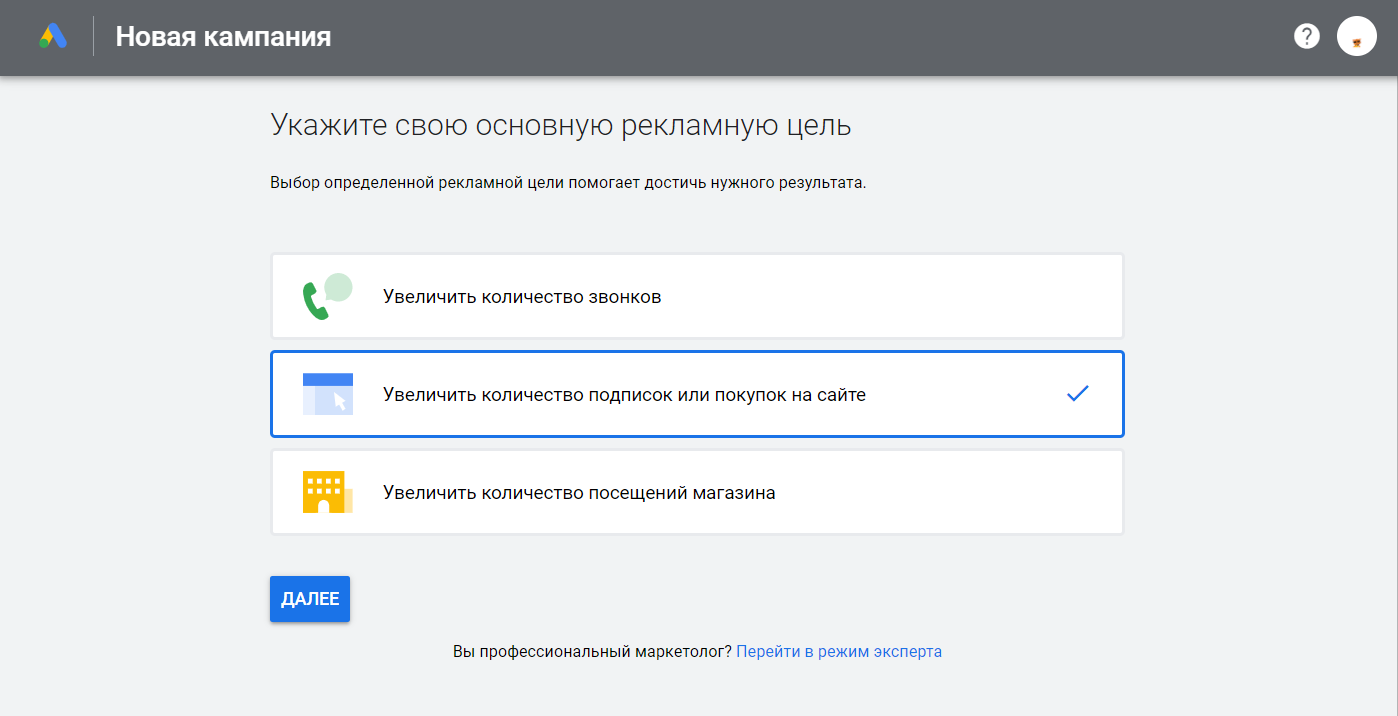This screenshot has width=1398, height=716.
Task: Click heading 'Укажите свою основную рекламную цель'
Action: click(x=560, y=127)
